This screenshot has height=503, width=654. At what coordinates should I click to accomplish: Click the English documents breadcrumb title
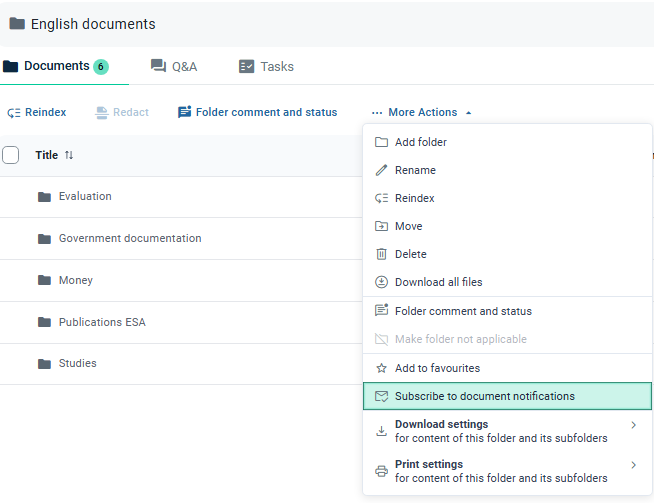point(93,24)
